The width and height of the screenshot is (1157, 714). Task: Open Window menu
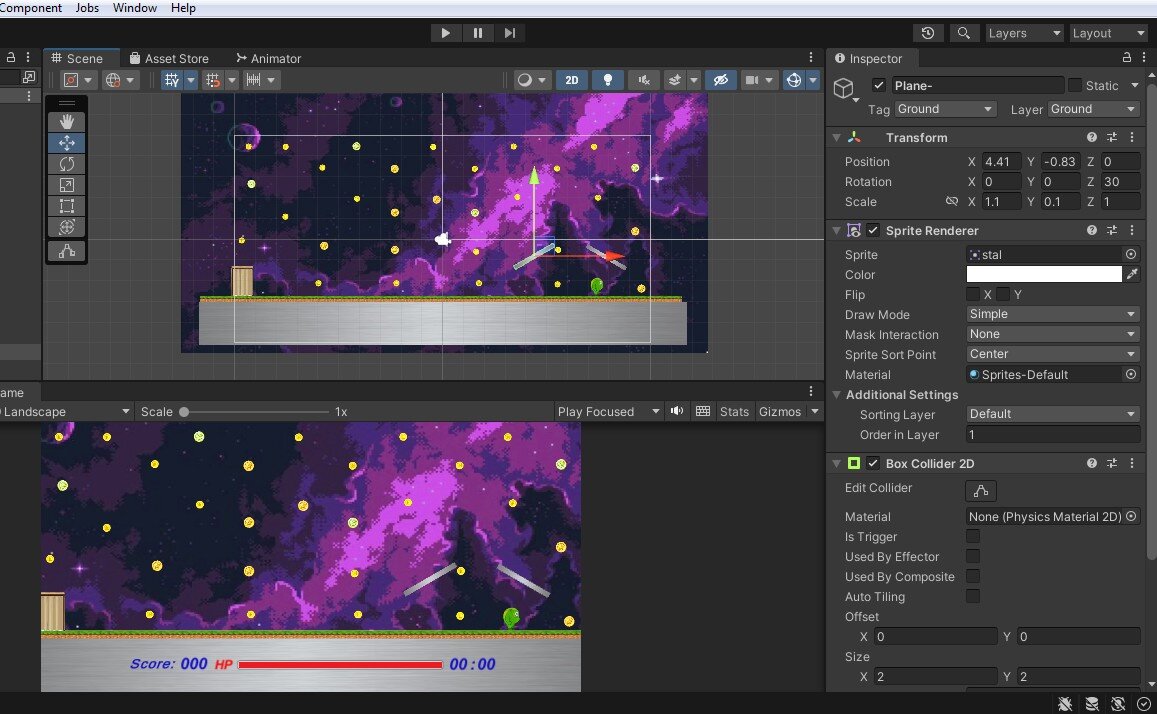coord(134,8)
